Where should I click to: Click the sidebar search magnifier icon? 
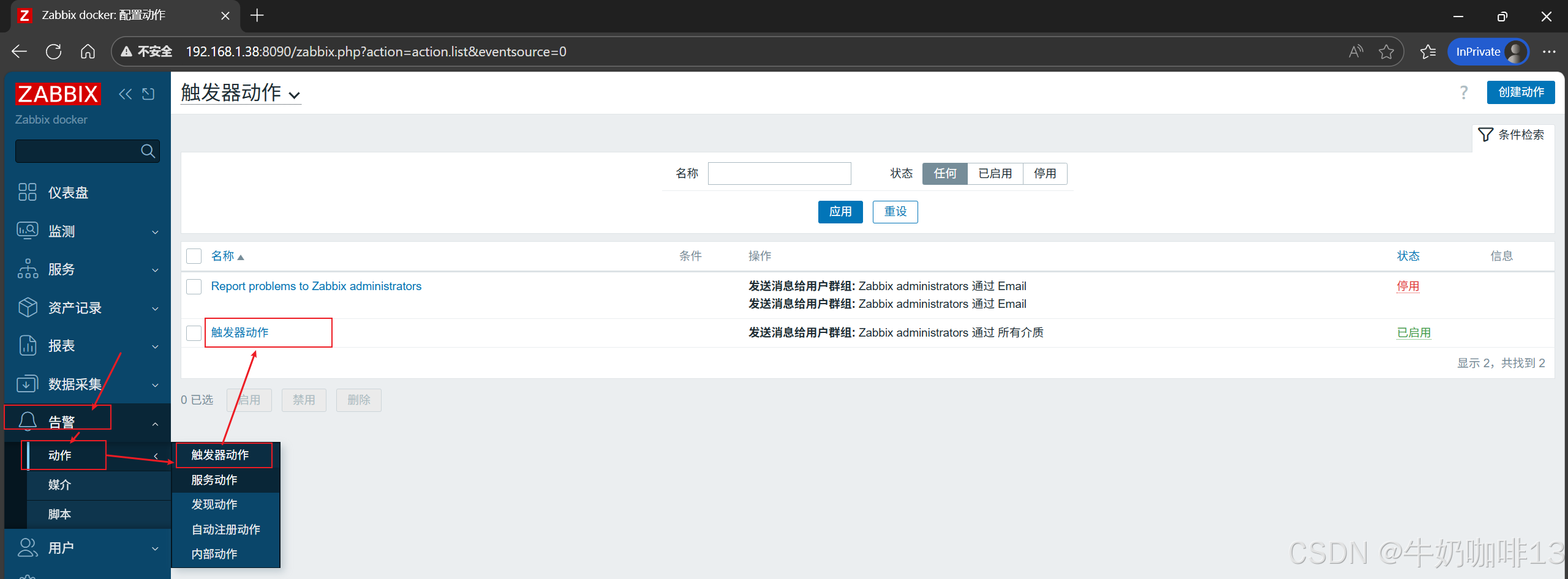[148, 151]
